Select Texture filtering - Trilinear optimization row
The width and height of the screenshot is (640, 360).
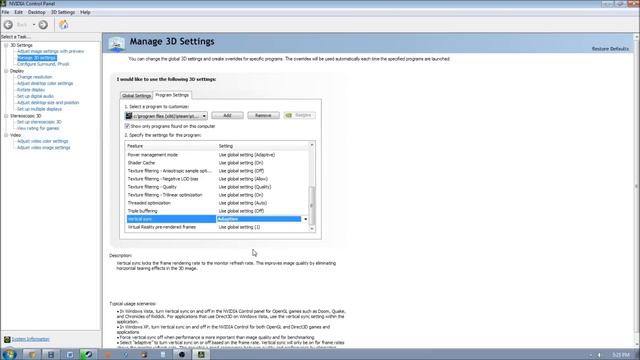click(218, 195)
